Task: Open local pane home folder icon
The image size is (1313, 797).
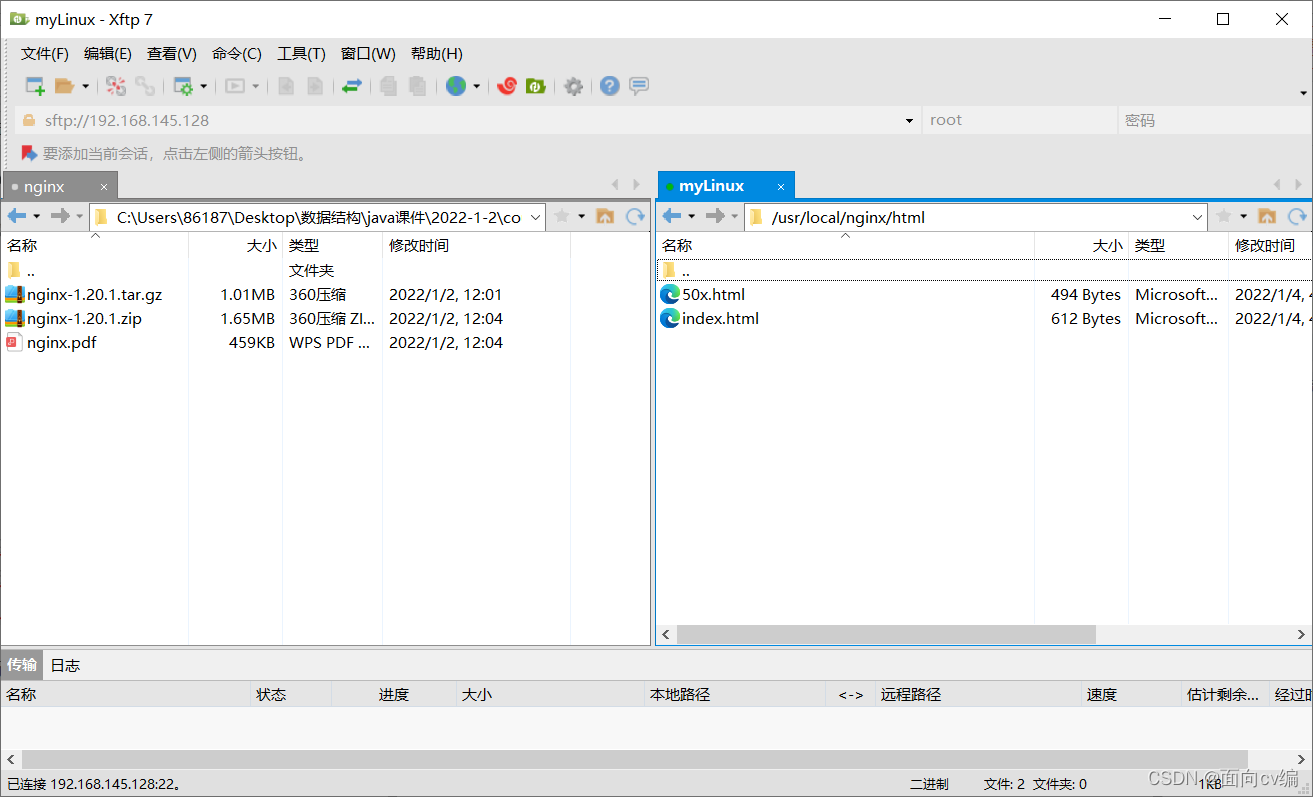Action: pyautogui.click(x=604, y=216)
